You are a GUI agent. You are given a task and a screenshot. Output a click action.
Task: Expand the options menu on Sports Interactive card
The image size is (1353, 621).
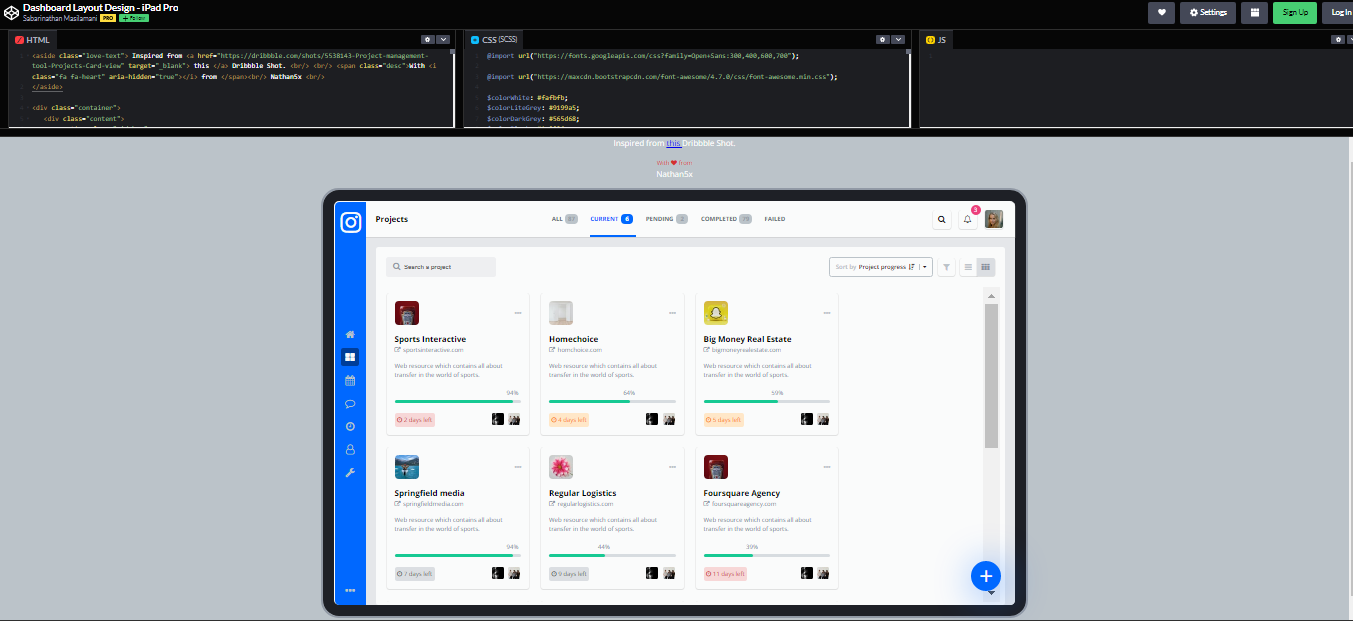518,312
